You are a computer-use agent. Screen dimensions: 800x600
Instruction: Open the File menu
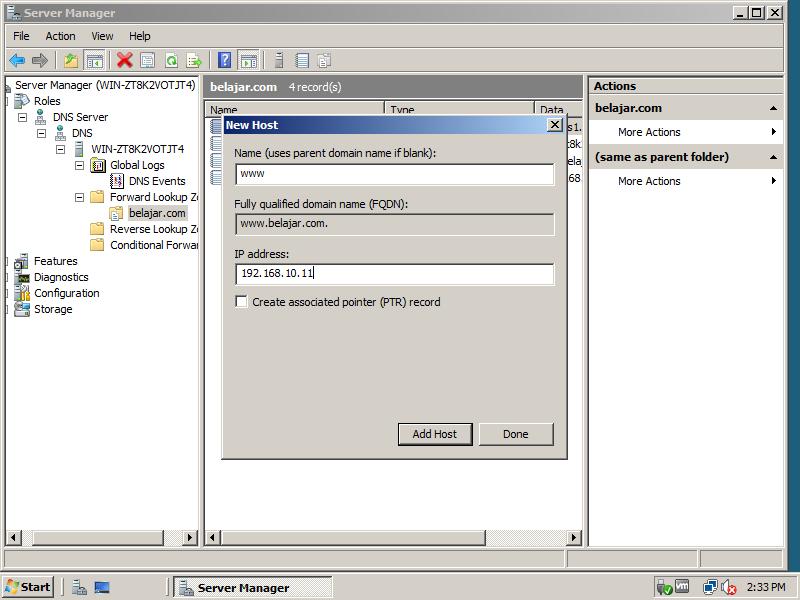click(21, 36)
